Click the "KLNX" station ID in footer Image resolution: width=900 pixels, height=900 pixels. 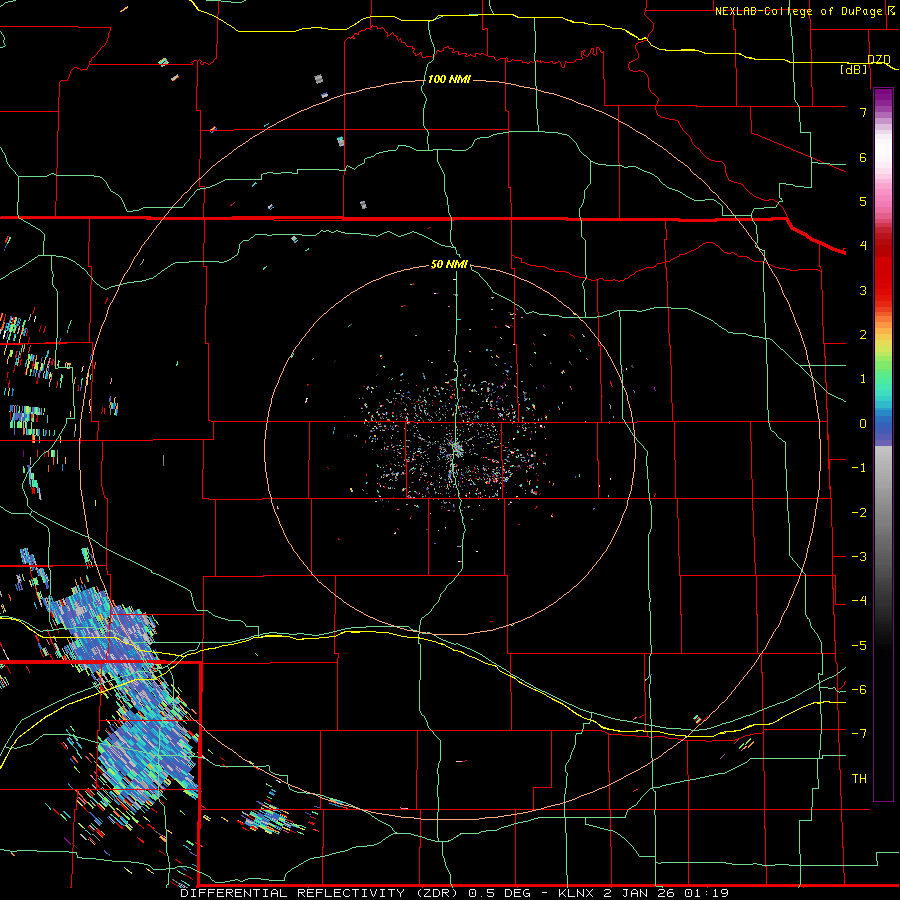(576, 893)
